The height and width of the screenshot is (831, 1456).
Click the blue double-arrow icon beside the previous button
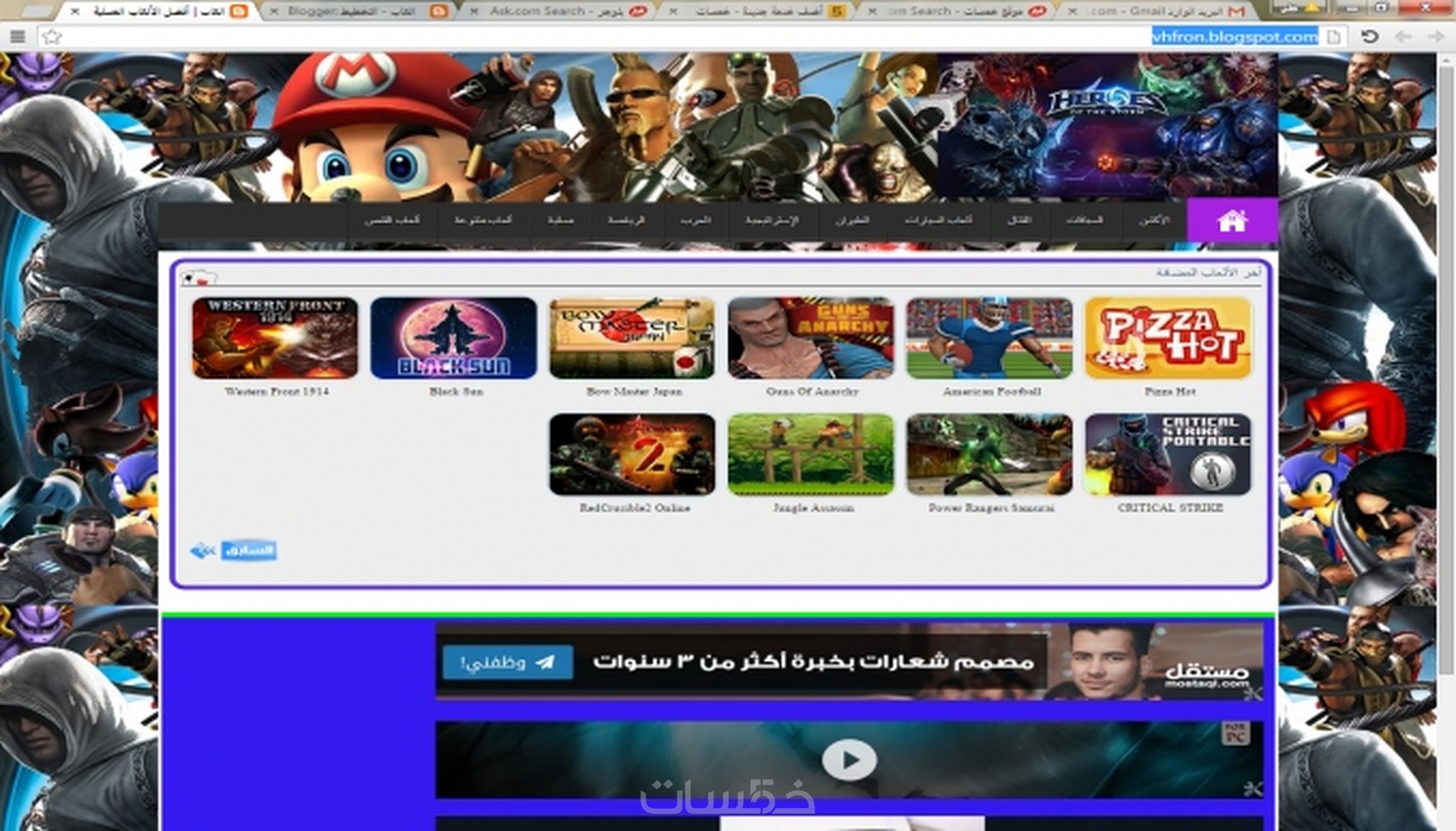click(x=202, y=550)
